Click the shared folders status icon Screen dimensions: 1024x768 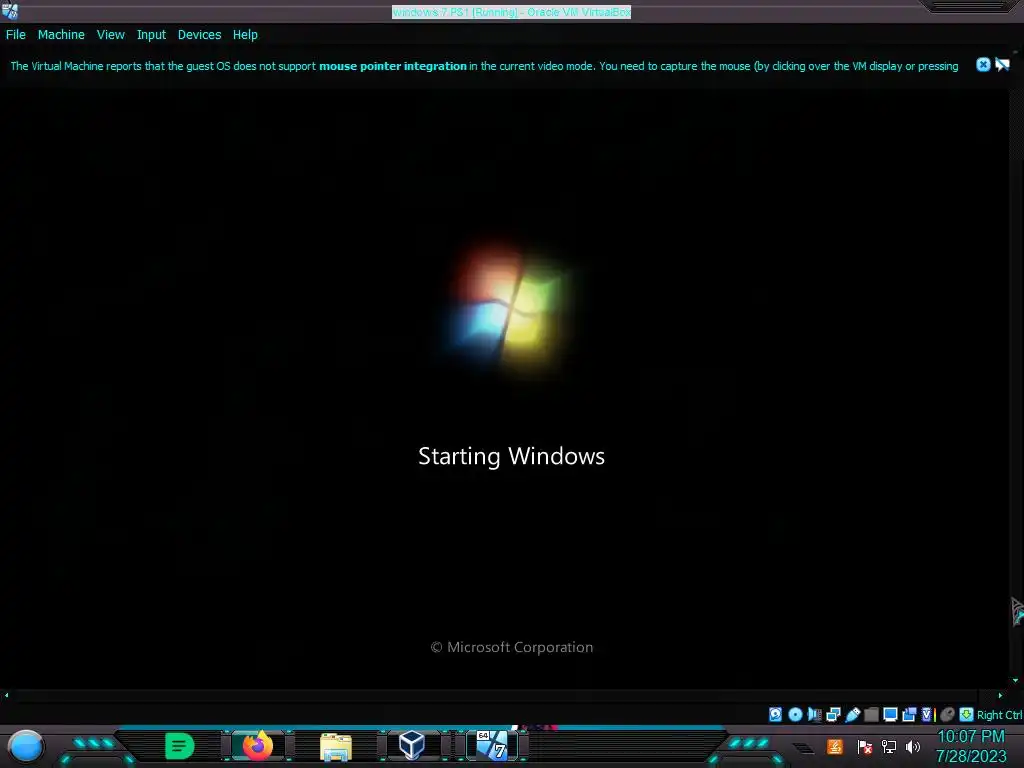871,714
